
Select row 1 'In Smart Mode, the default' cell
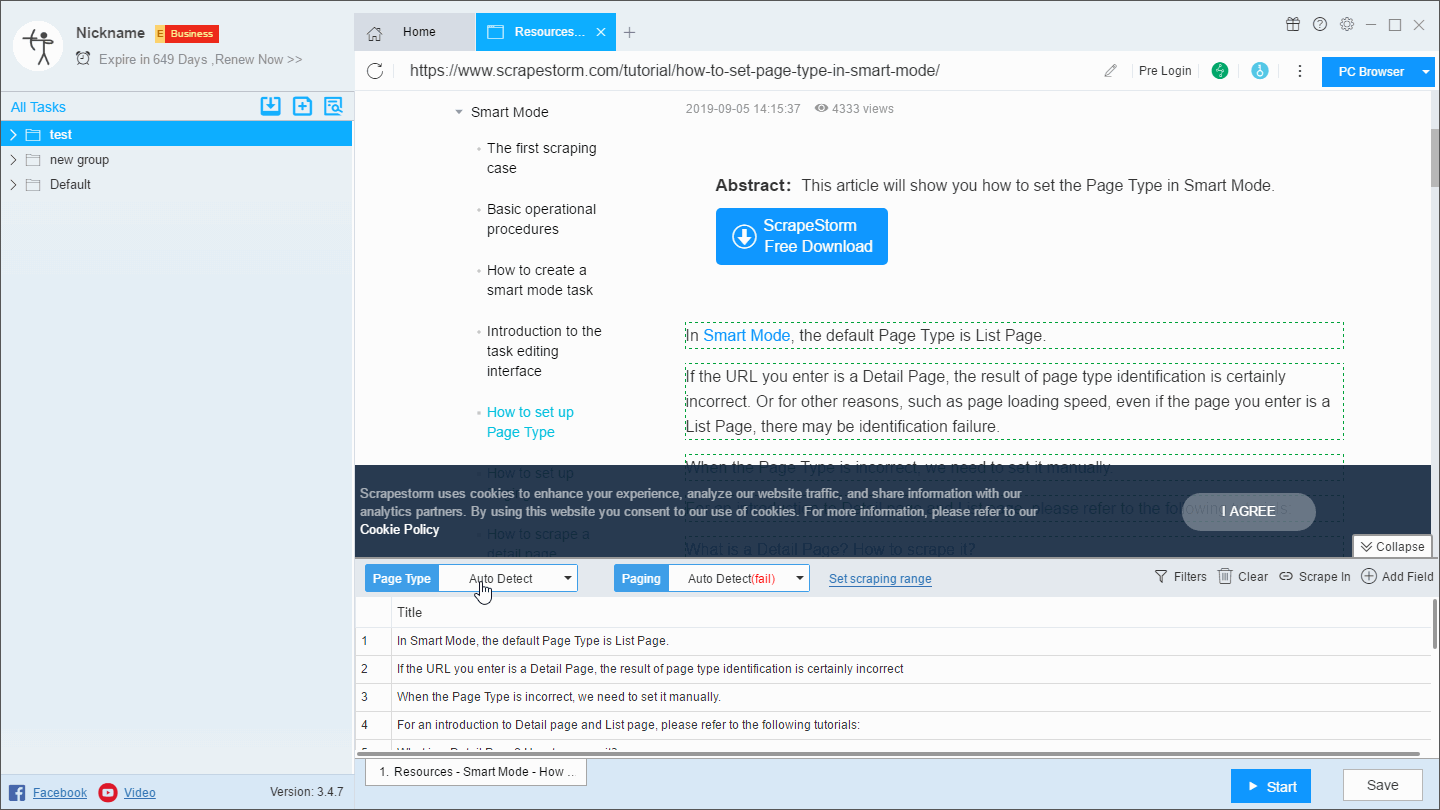[911, 641]
